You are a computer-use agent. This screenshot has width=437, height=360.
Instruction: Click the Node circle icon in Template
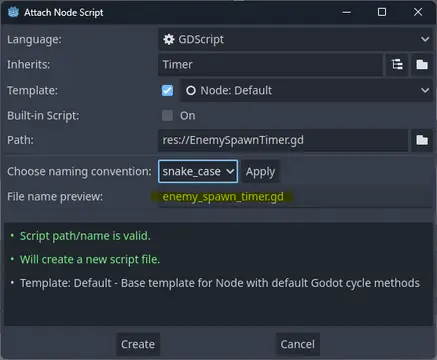point(191,90)
